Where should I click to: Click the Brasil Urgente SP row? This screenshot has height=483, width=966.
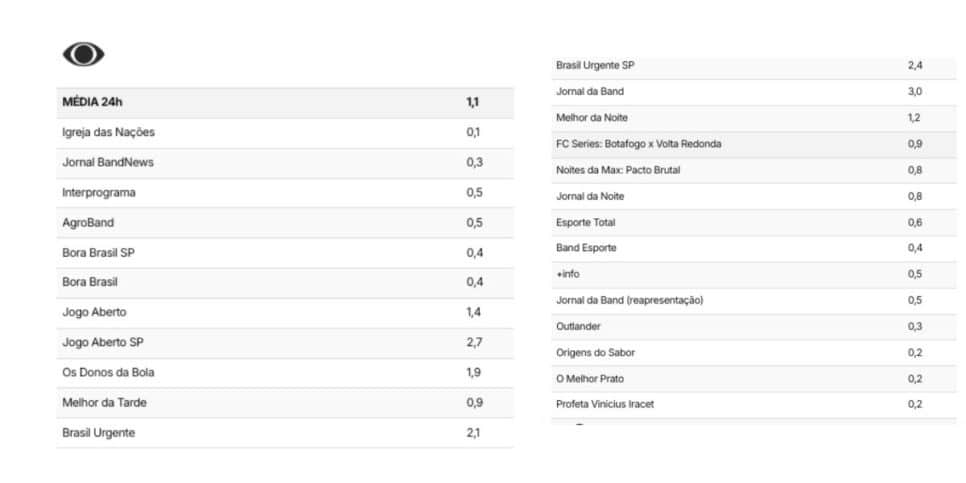point(753,66)
